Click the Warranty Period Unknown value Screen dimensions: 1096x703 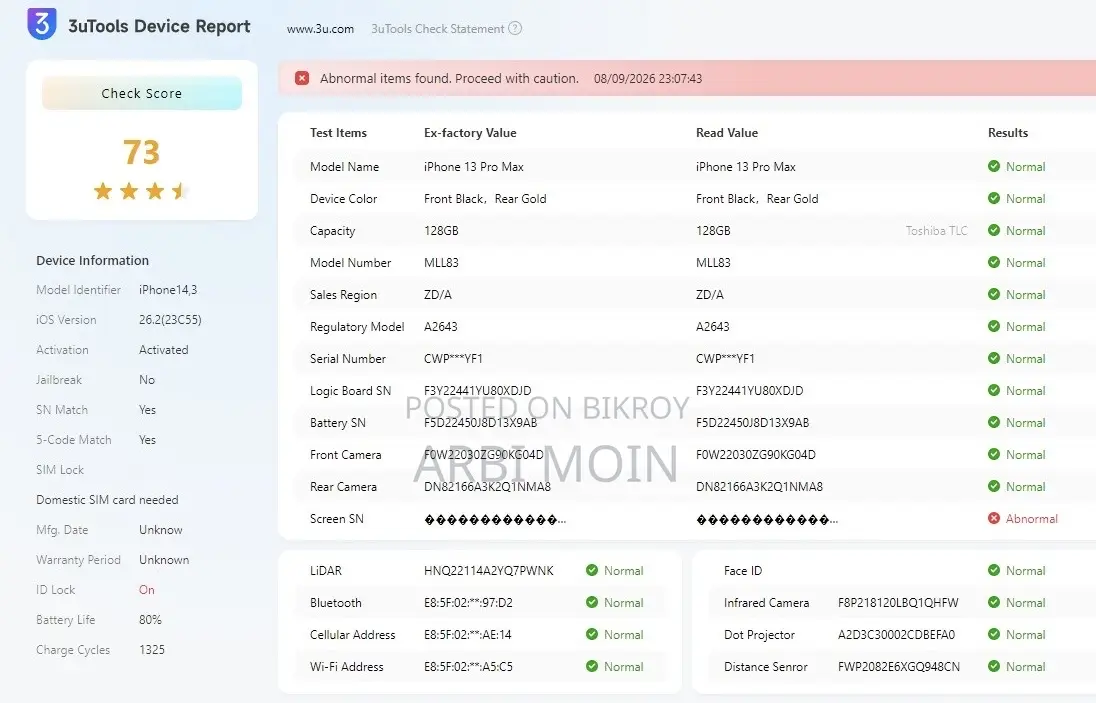point(164,560)
